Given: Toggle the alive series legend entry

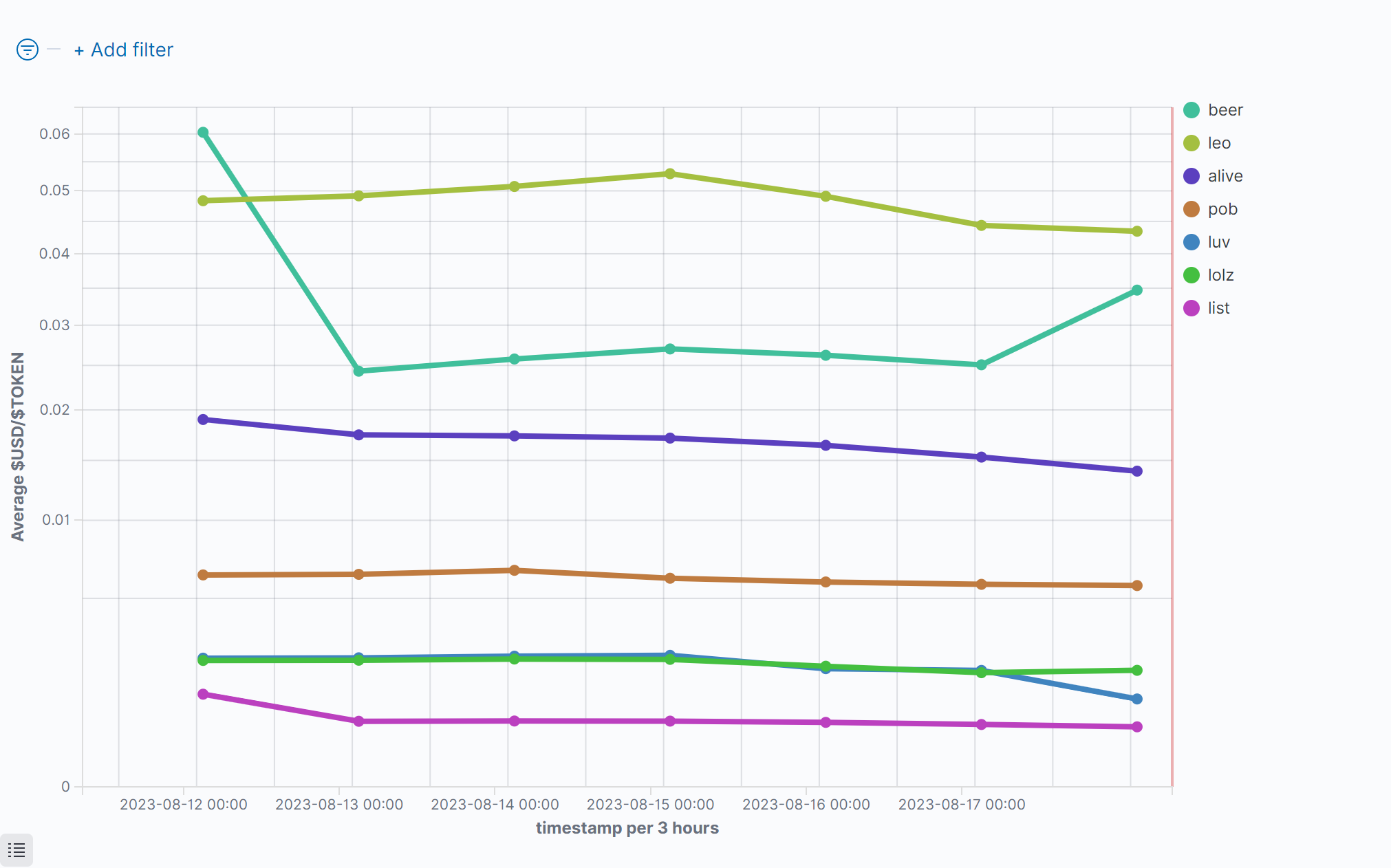Looking at the screenshot, I should [x=1225, y=176].
